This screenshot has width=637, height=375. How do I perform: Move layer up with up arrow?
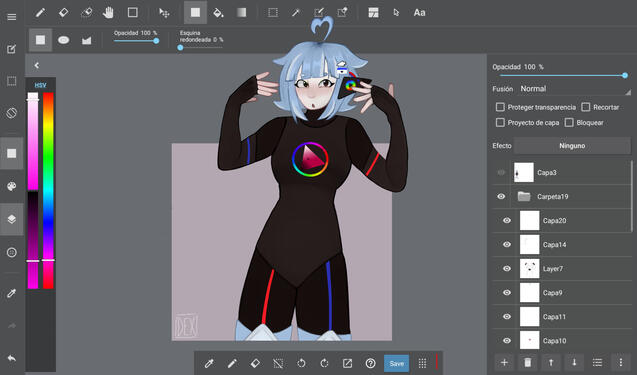[551, 362]
